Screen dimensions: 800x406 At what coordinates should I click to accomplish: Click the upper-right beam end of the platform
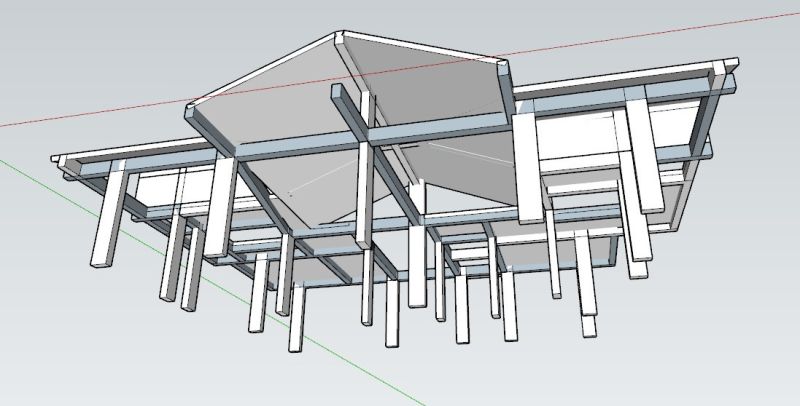(722, 72)
